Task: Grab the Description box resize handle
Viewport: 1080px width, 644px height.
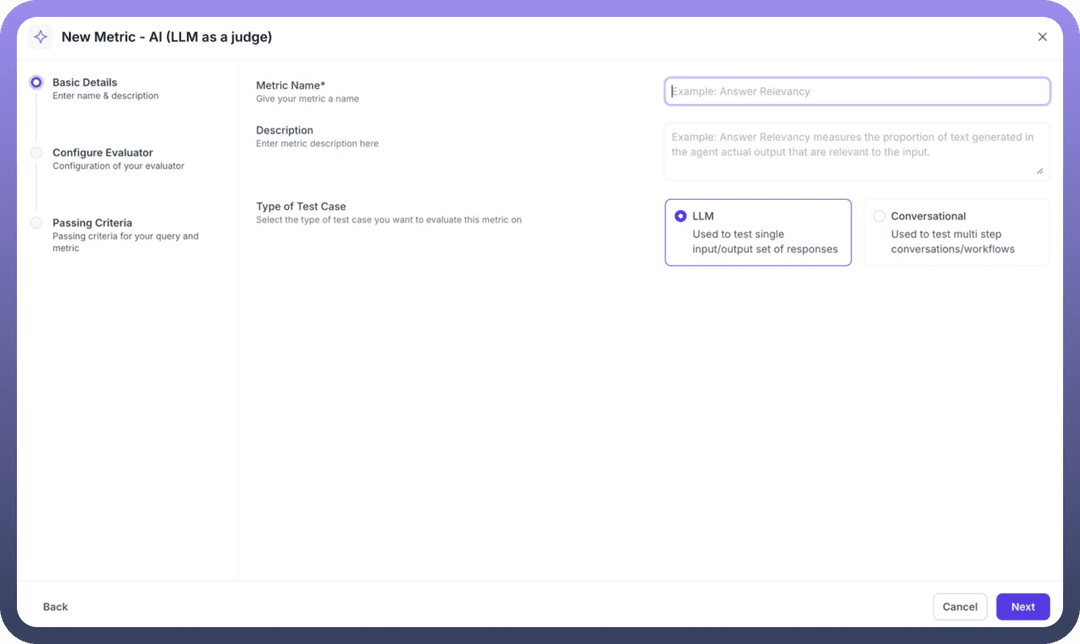Action: click(1039, 171)
